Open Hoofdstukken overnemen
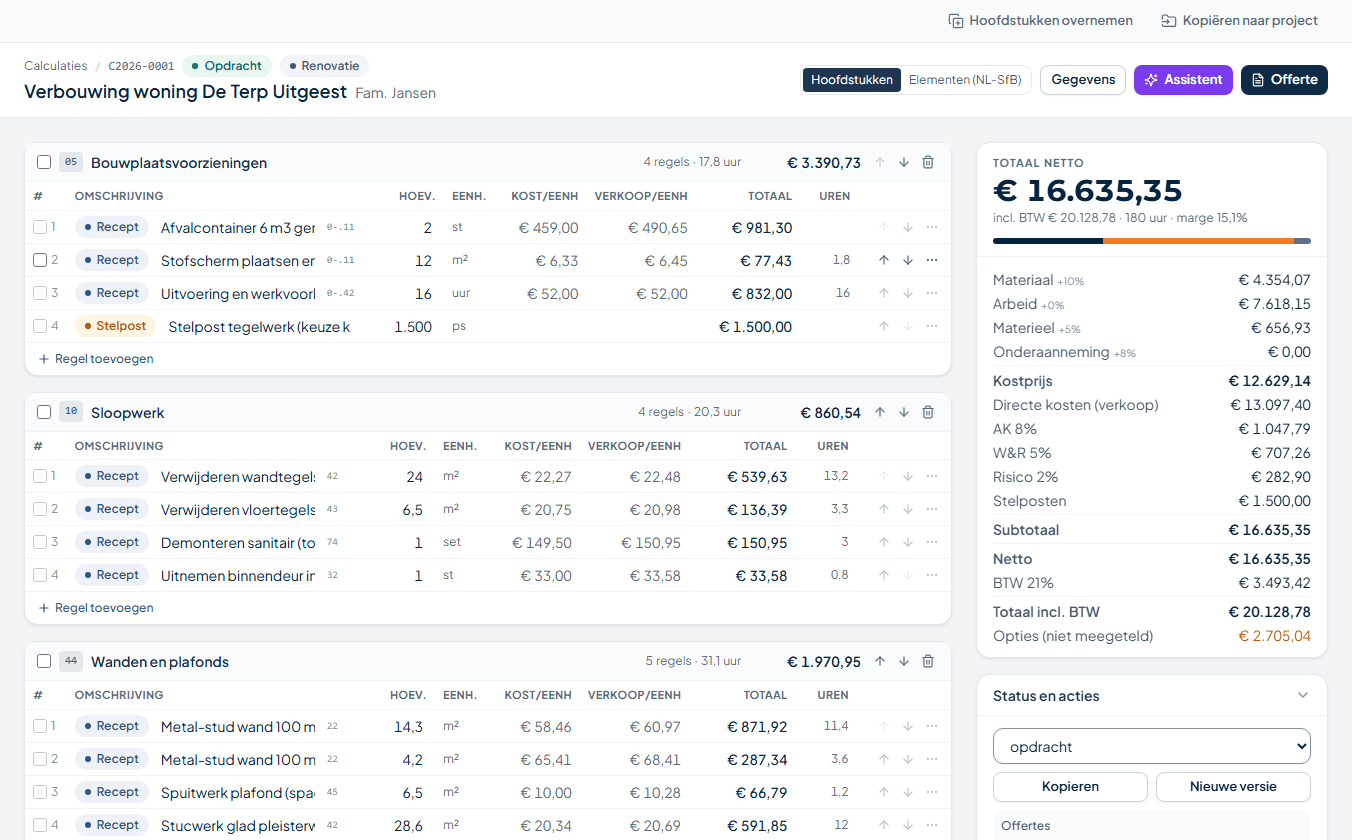The width and height of the screenshot is (1352, 840). click(x=1040, y=20)
